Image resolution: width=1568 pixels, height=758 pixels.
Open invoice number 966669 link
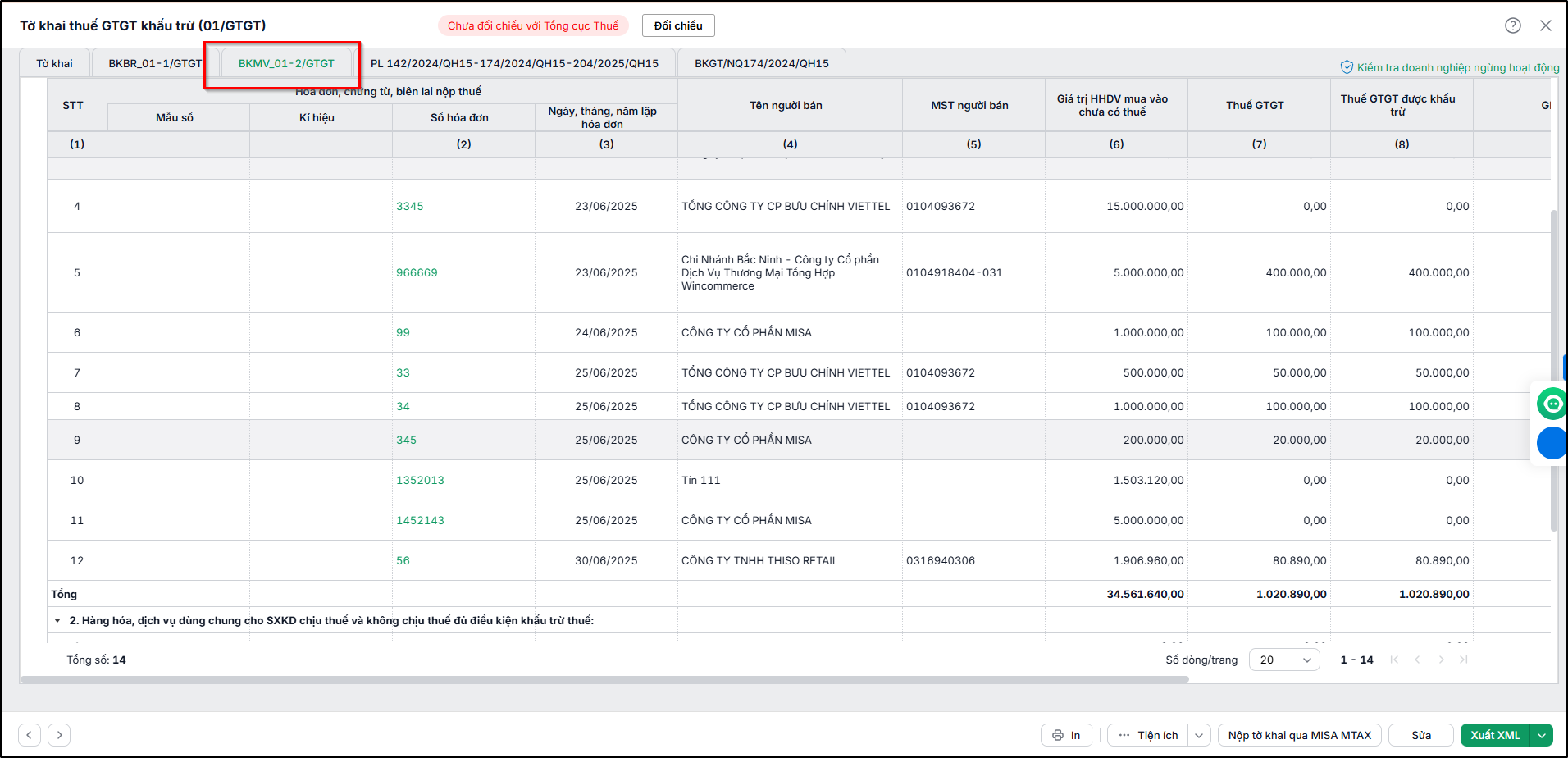[x=417, y=272]
